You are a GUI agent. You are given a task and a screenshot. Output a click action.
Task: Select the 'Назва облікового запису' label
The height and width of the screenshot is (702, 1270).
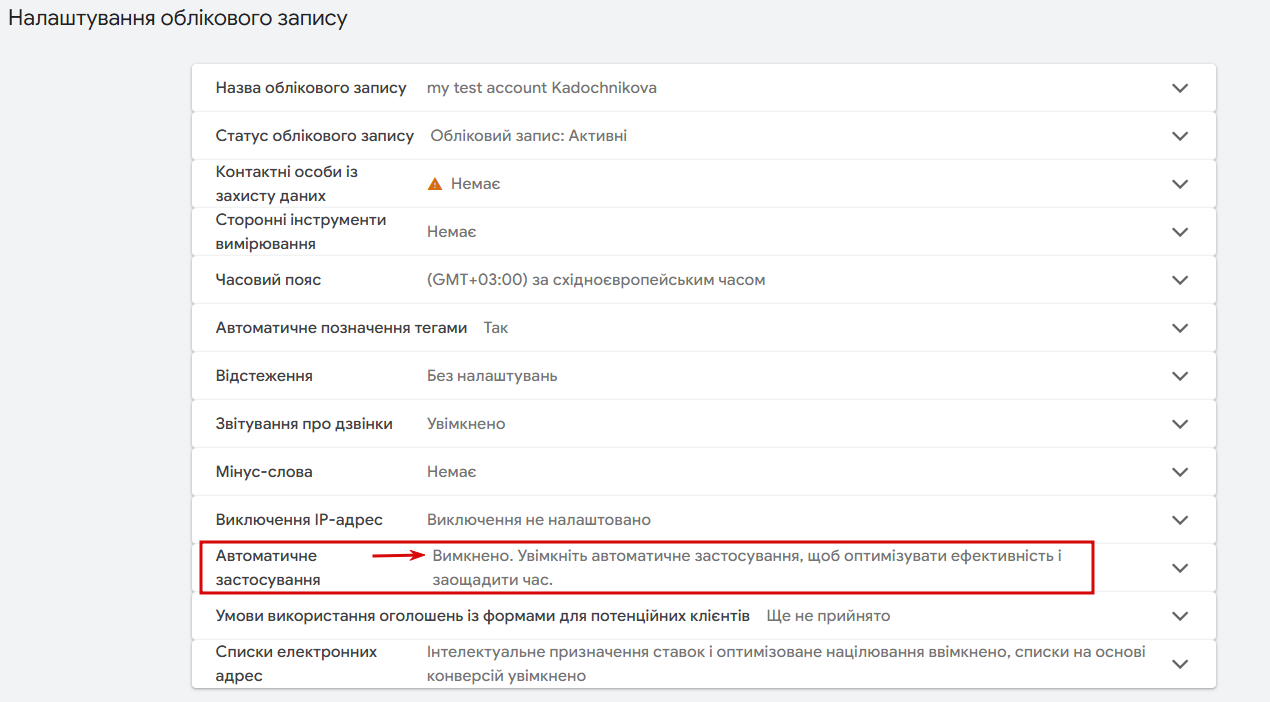(x=311, y=88)
